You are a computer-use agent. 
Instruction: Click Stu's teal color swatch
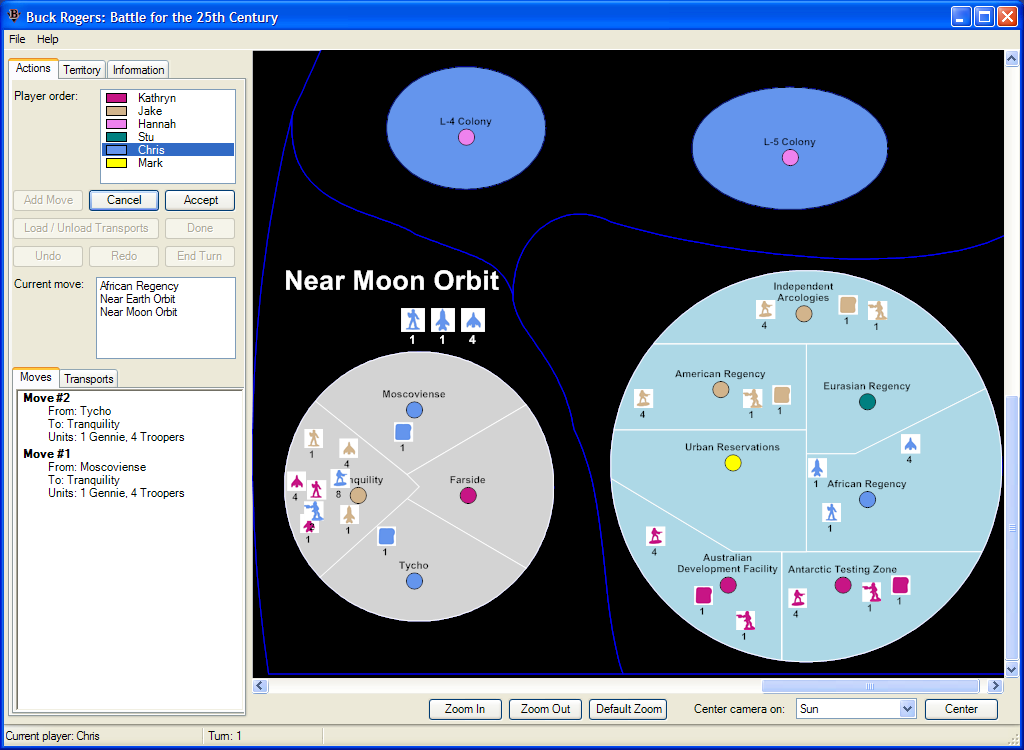[116, 137]
